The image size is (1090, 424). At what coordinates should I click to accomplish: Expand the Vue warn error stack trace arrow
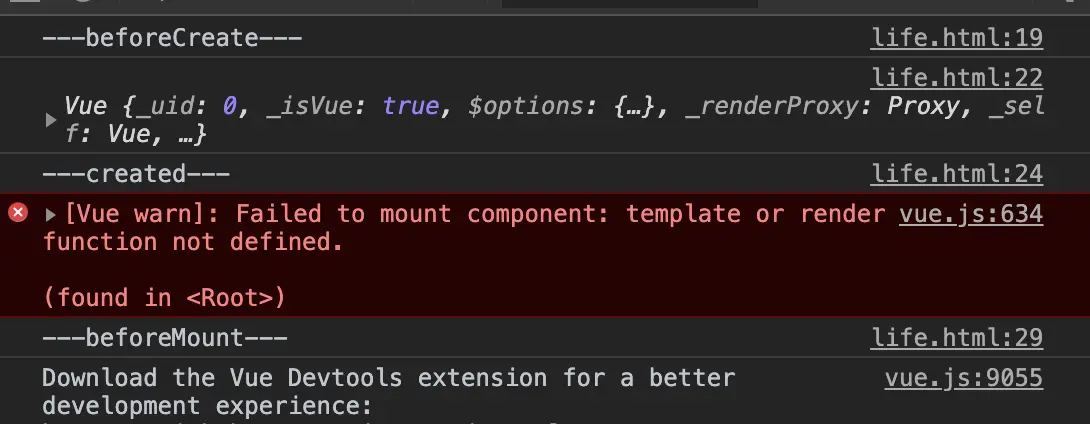52,214
